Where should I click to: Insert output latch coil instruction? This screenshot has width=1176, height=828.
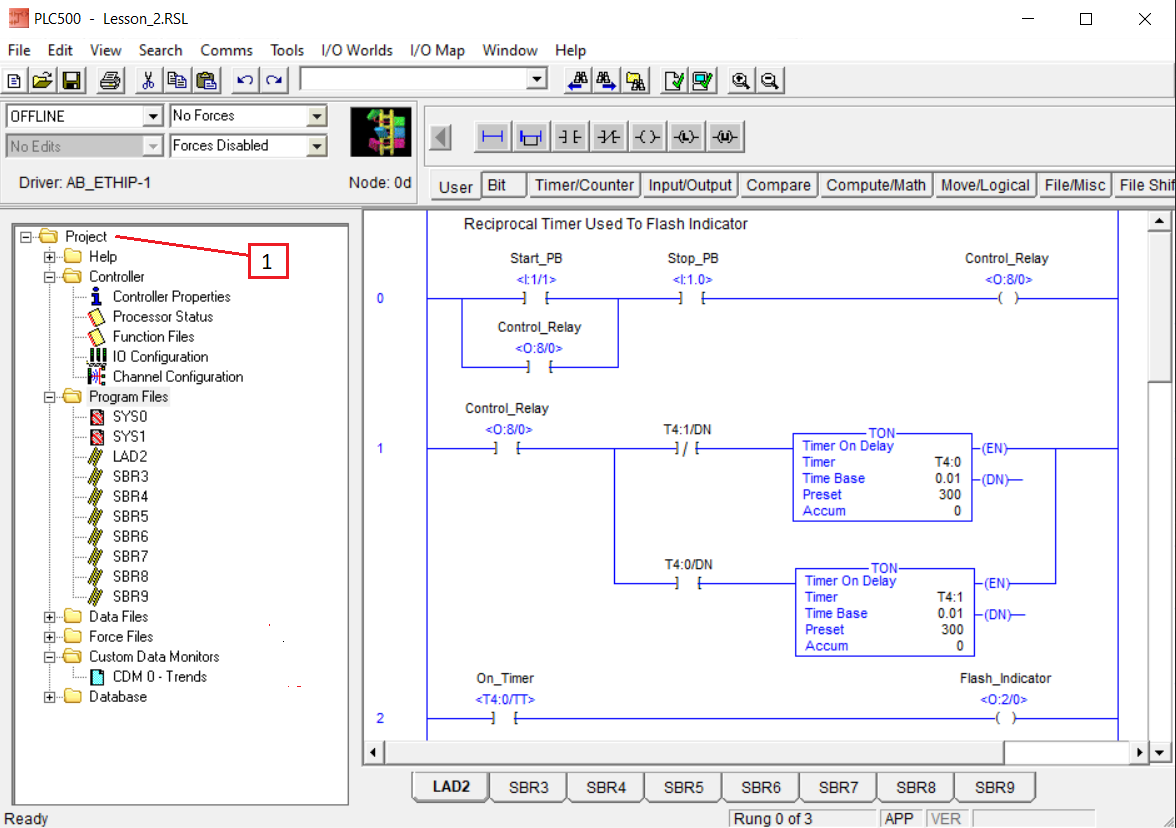(686, 136)
